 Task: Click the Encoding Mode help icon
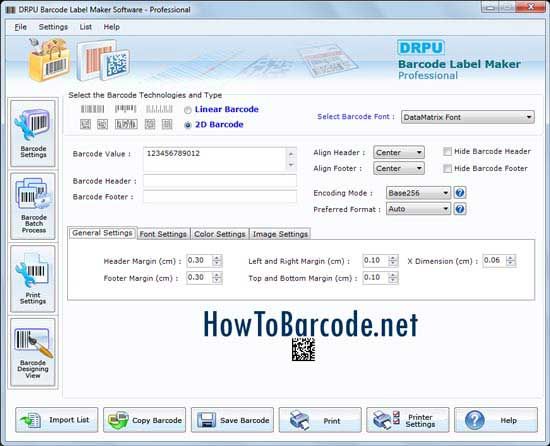pyautogui.click(x=460, y=192)
